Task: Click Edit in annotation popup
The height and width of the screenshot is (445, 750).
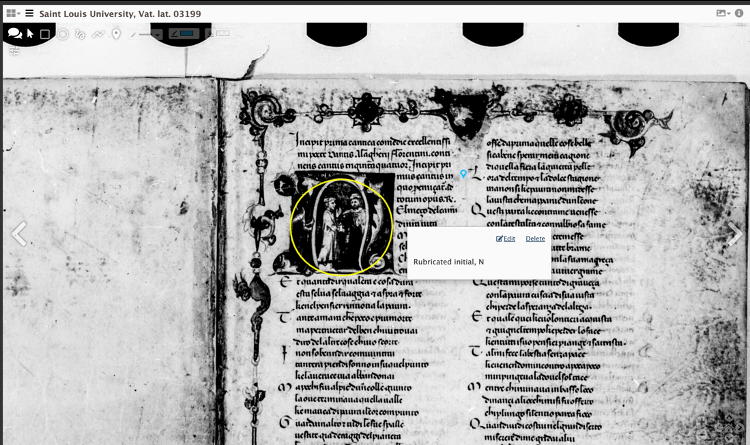Action: tap(506, 239)
